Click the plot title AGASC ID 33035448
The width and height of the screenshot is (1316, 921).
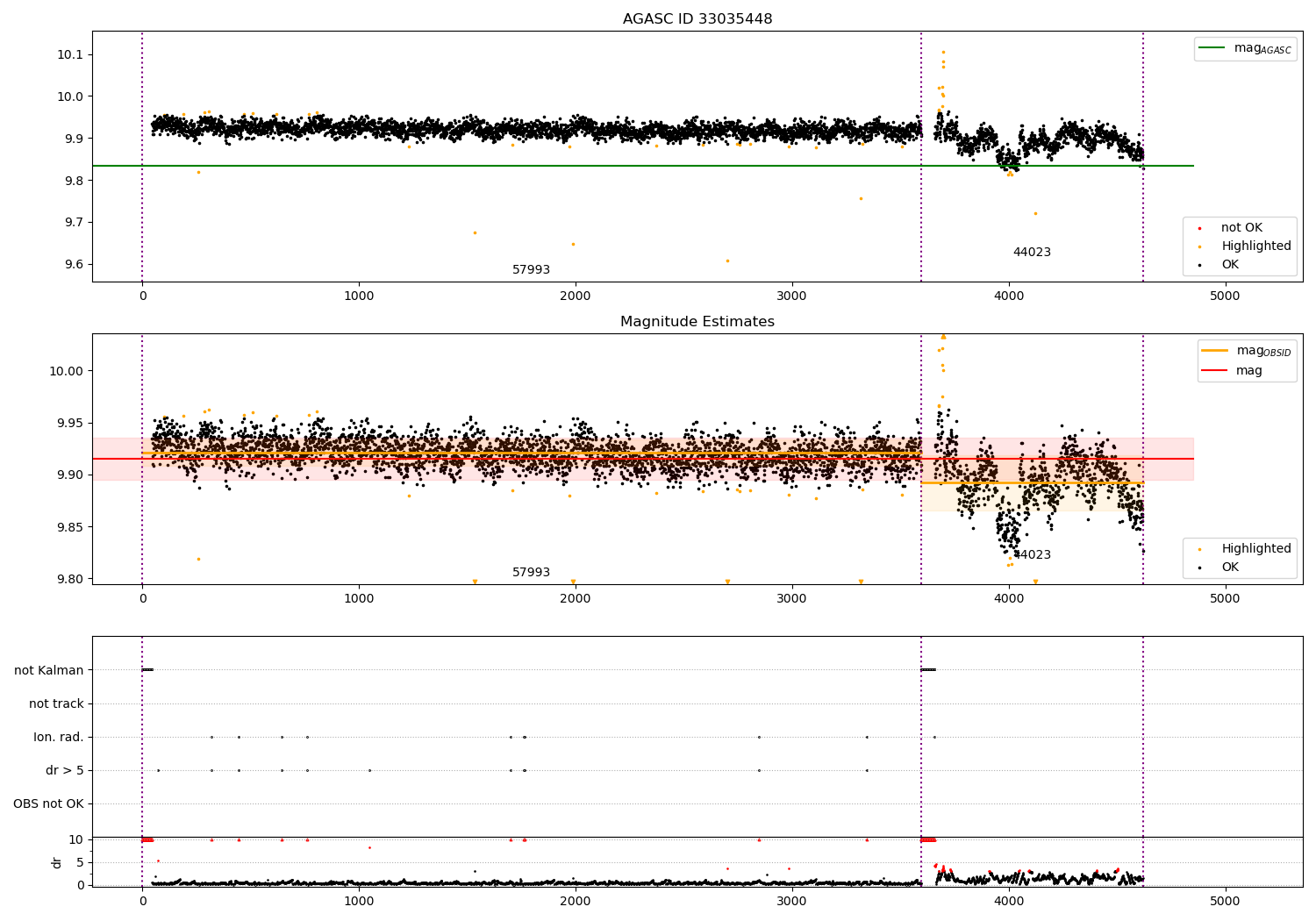pos(697,19)
